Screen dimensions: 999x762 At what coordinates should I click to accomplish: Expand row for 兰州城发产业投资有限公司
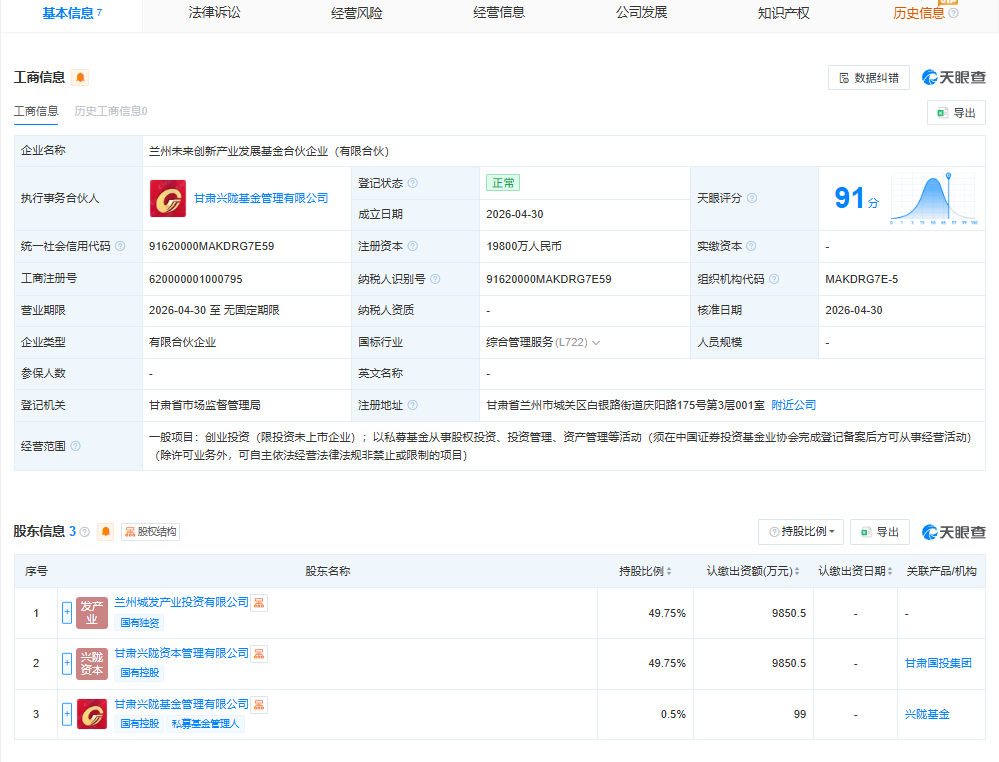click(67, 613)
